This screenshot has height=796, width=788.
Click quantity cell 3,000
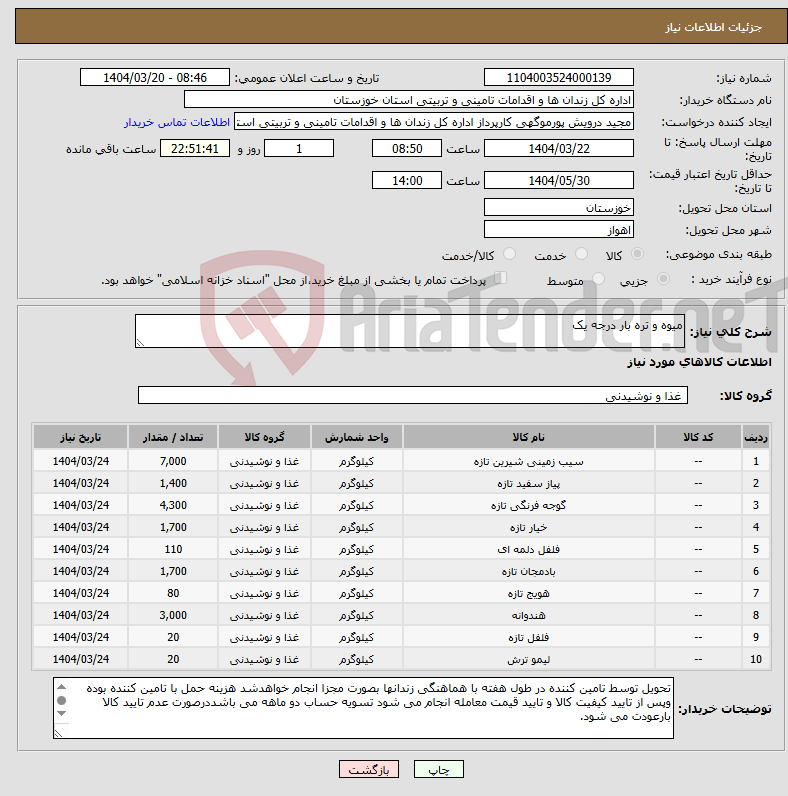[173, 615]
